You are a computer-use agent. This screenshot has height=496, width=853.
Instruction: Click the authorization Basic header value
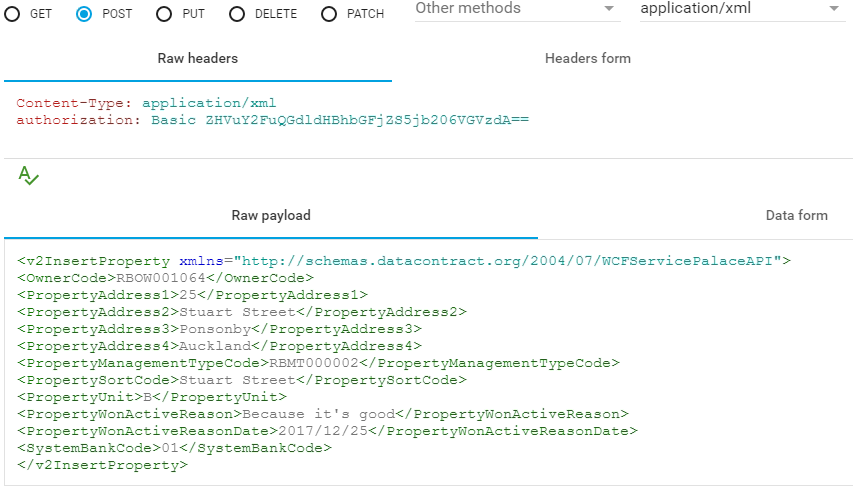click(340, 120)
